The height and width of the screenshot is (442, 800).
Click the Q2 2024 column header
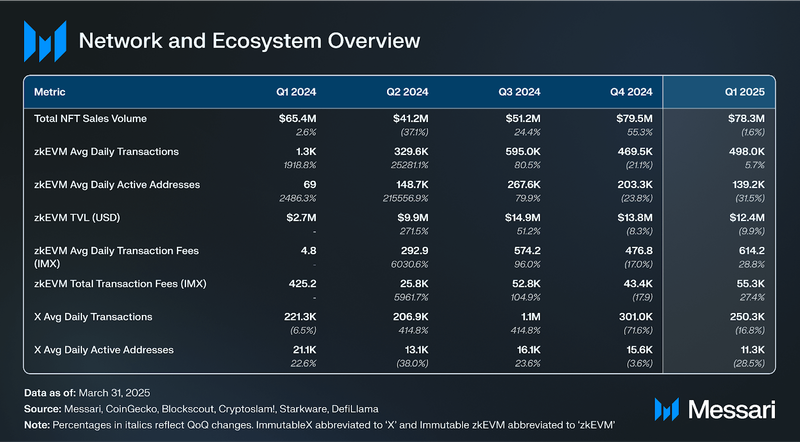(x=408, y=92)
